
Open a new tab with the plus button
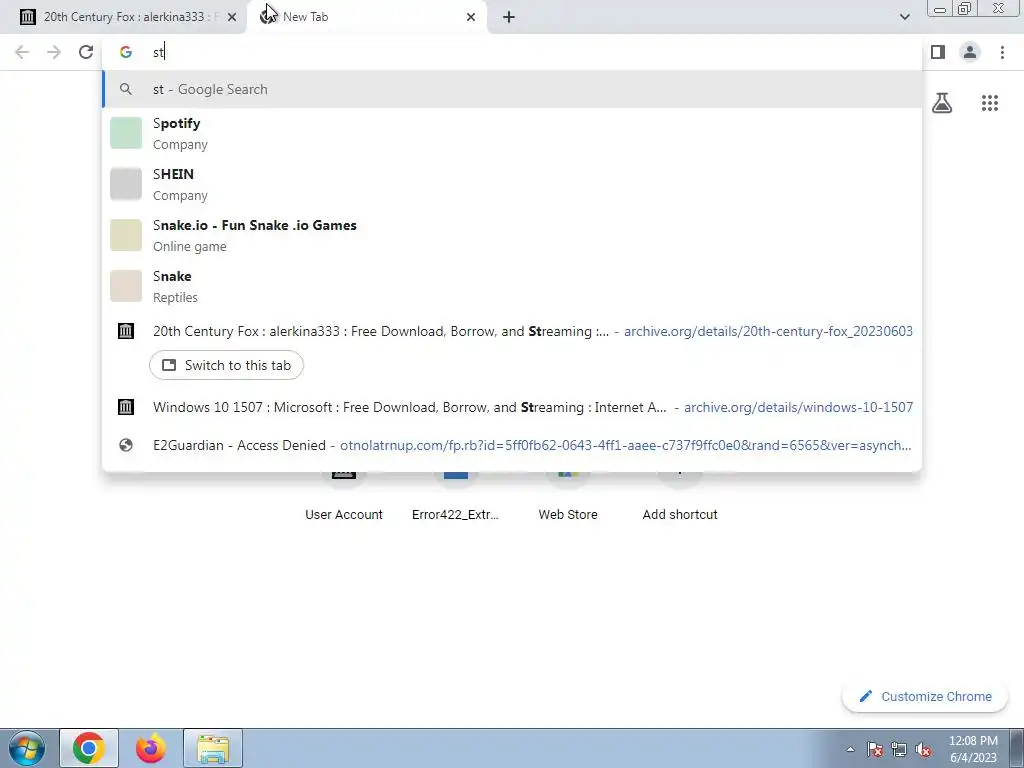pos(509,17)
